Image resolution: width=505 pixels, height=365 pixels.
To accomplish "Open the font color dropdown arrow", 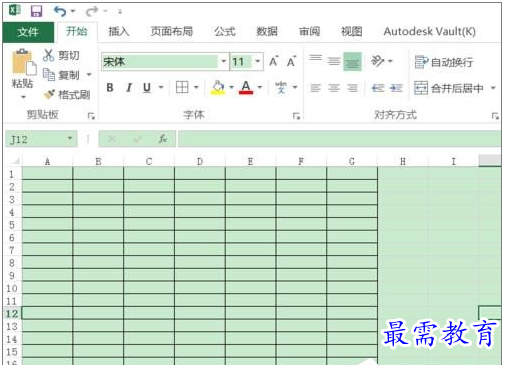I will 260,88.
